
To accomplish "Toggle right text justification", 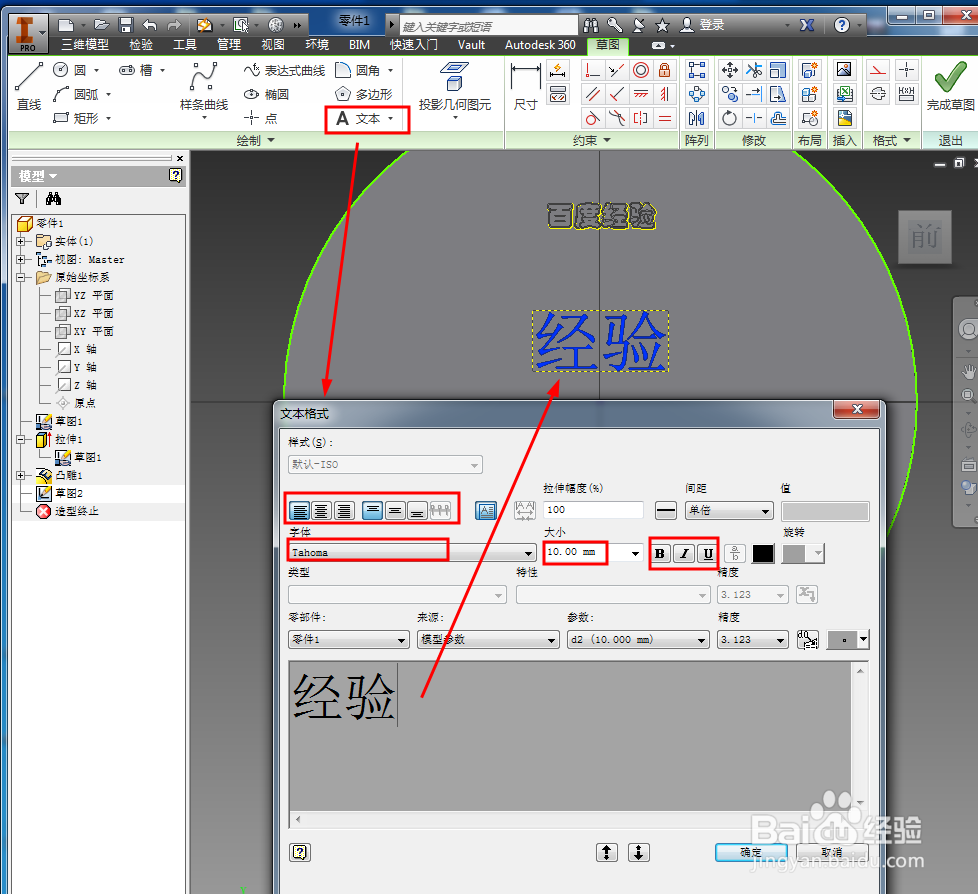I will 344,511.
